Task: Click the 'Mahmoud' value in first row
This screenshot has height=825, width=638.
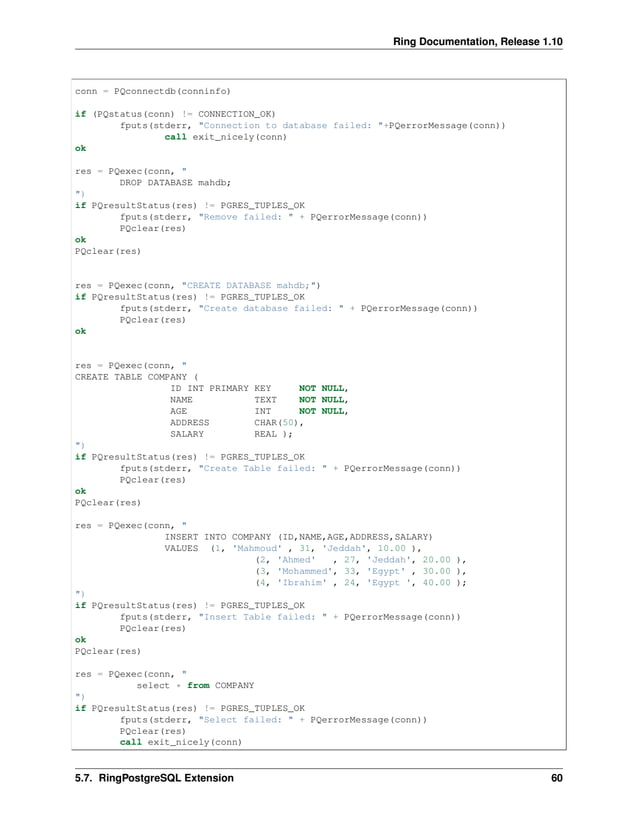Action: tap(257, 548)
